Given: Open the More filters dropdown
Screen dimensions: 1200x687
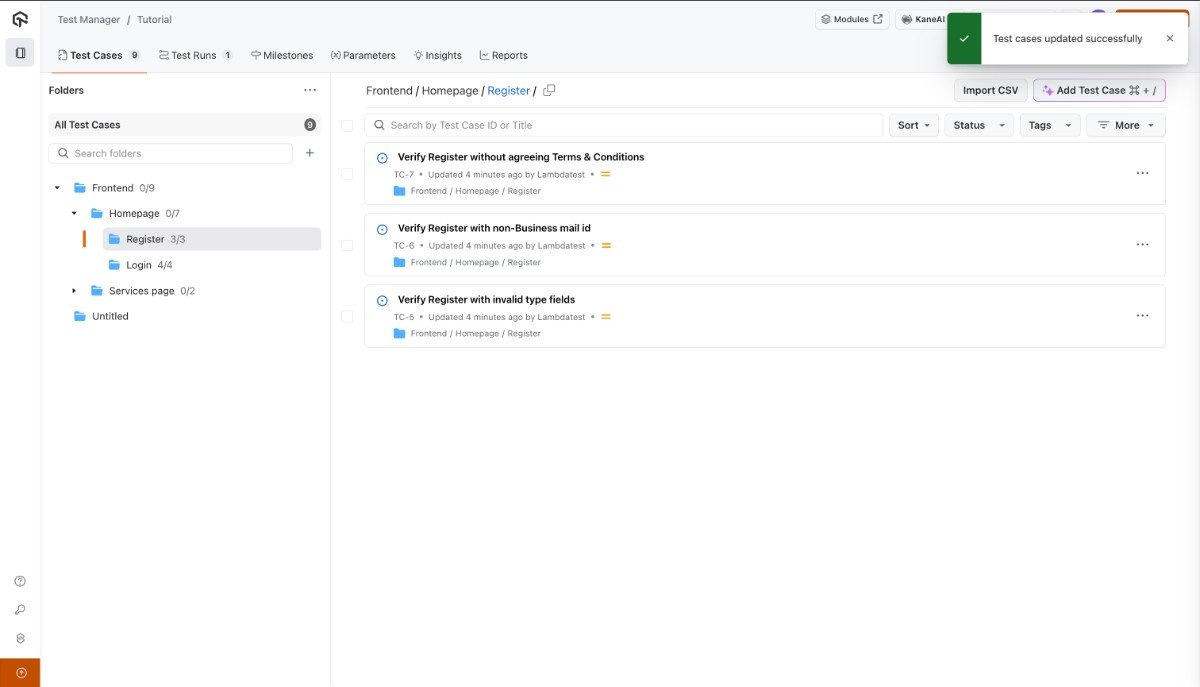Looking at the screenshot, I should tap(1126, 125).
